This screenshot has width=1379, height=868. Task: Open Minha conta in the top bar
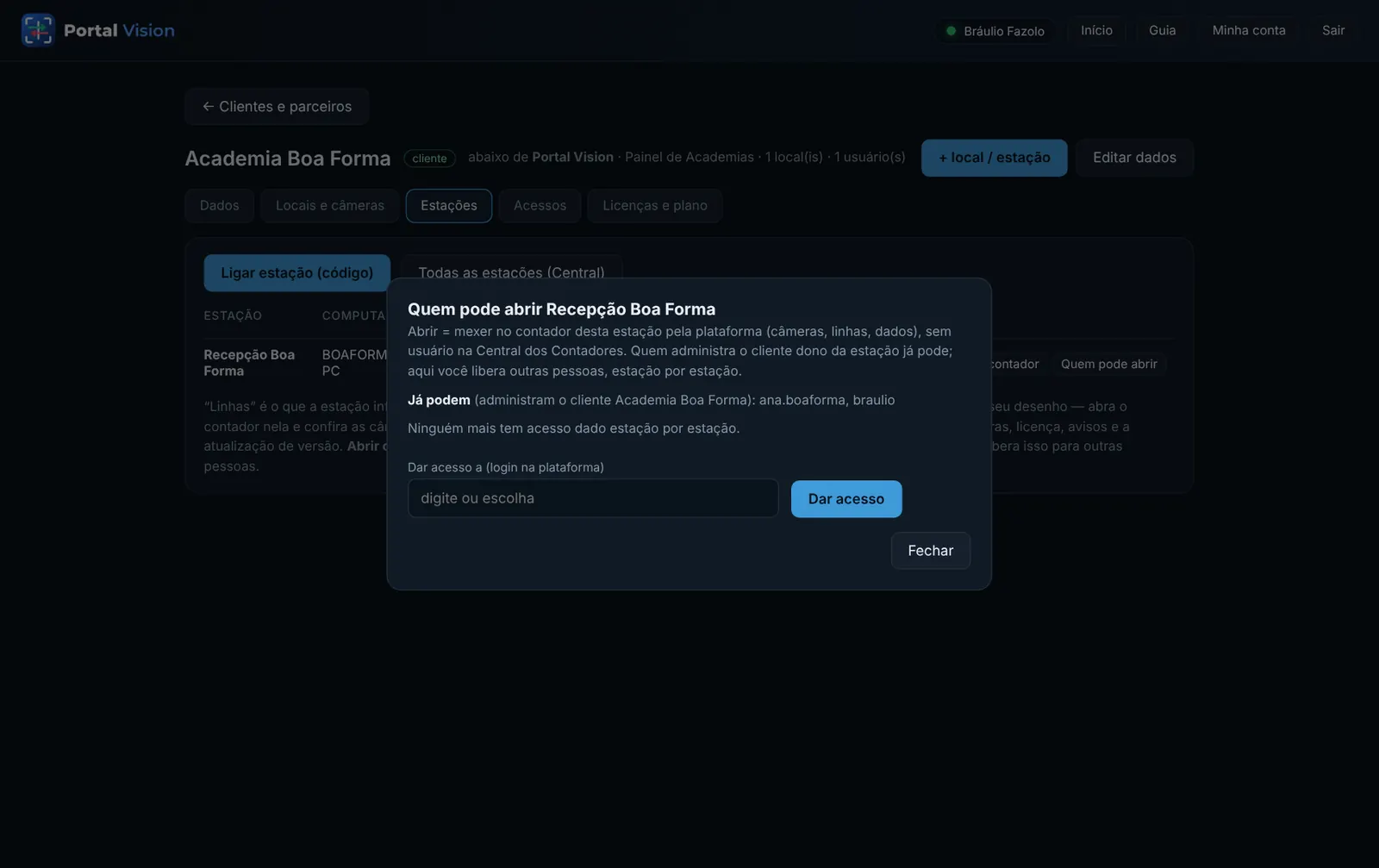point(1249,30)
